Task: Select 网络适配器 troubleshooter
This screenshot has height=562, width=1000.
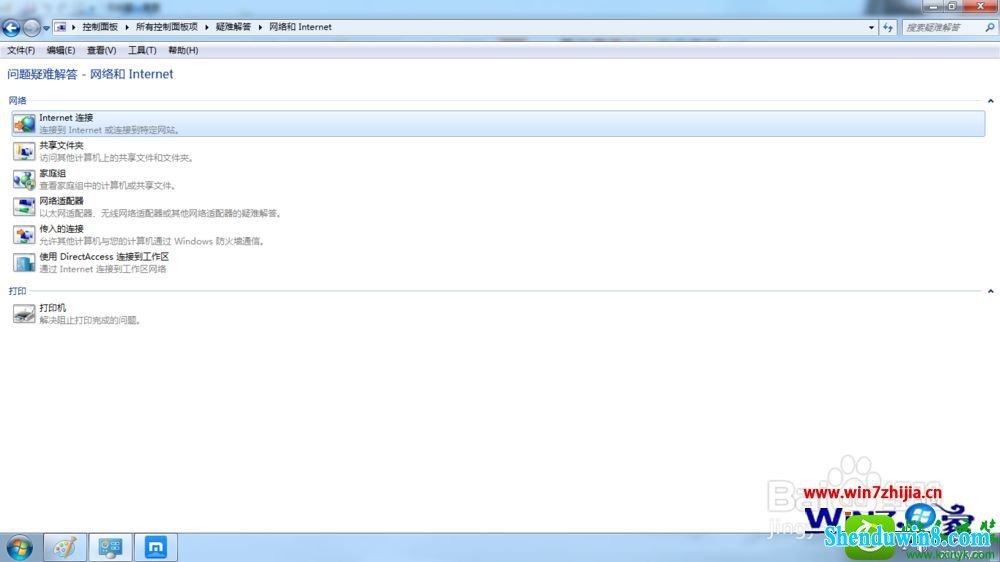Action: pos(498,207)
